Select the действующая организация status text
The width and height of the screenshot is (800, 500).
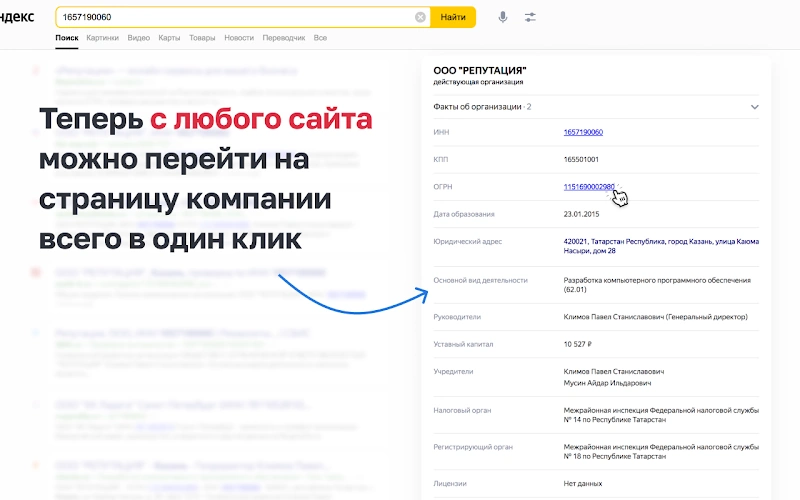pos(478,82)
